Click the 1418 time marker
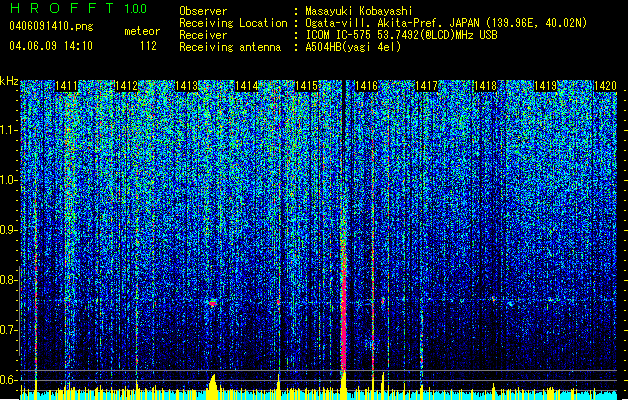Viewport: 629px width, 400px height. click(485, 86)
